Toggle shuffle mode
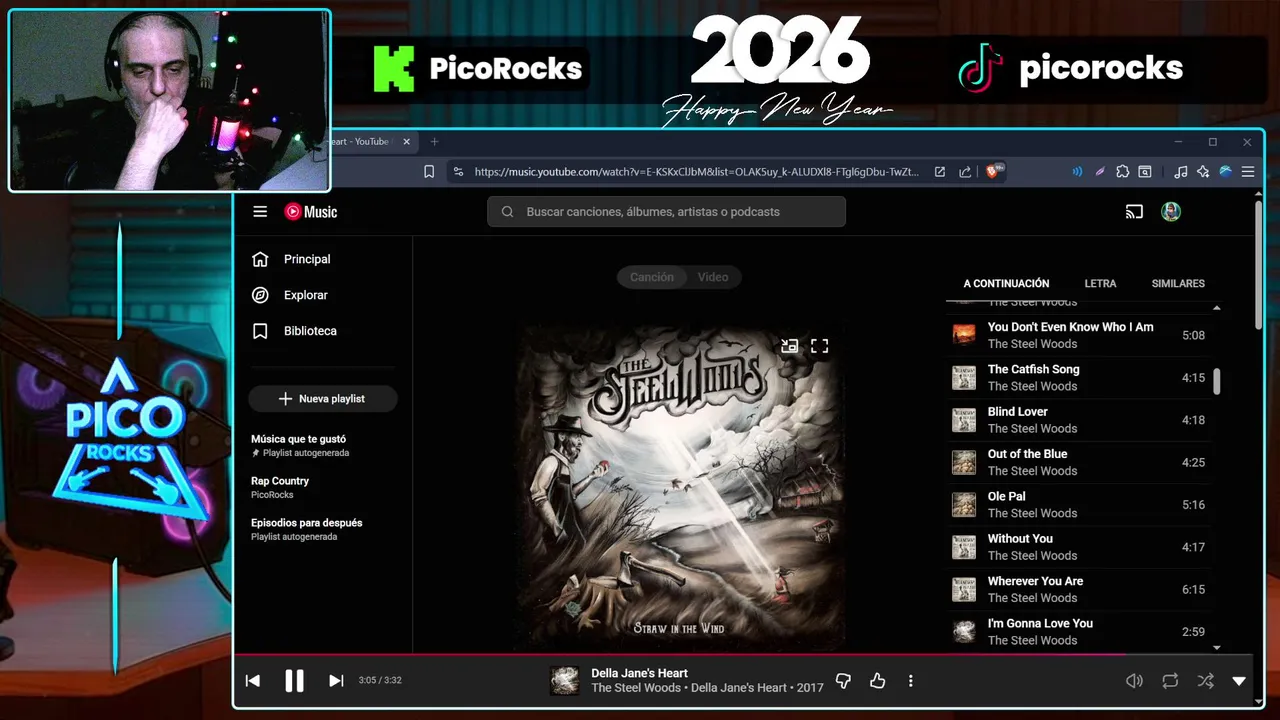This screenshot has width=1280, height=720. tap(1205, 681)
